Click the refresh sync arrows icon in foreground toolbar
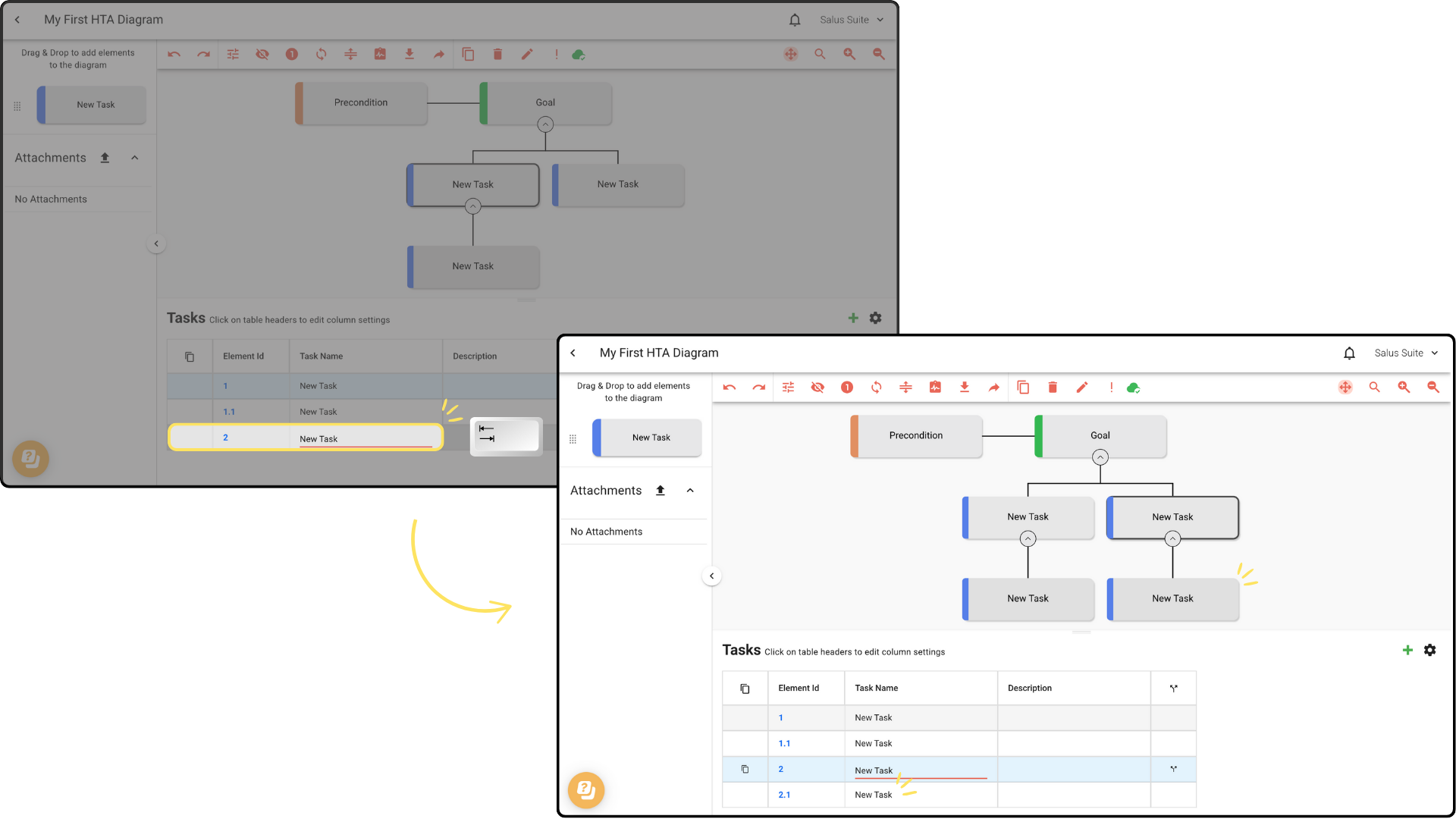The image size is (1456, 819). point(877,388)
